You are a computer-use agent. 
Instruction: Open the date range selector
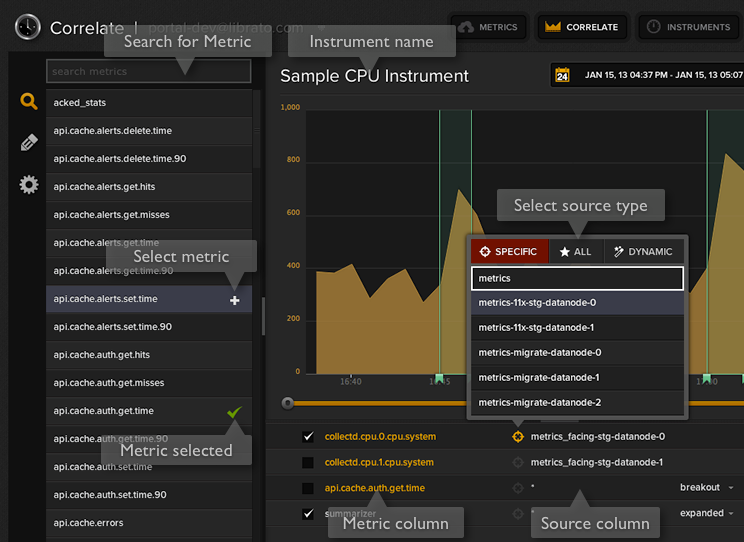point(648,75)
